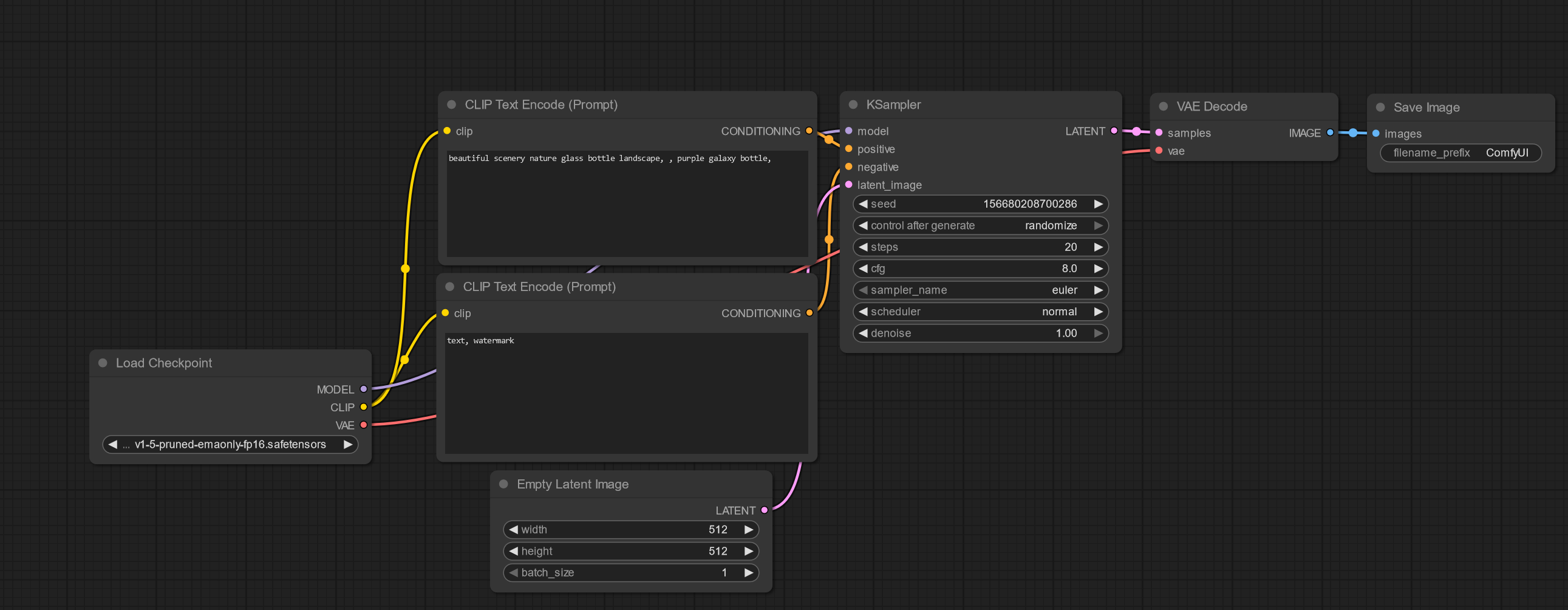Click the Load Checkpoint MODEL output dot

363,389
